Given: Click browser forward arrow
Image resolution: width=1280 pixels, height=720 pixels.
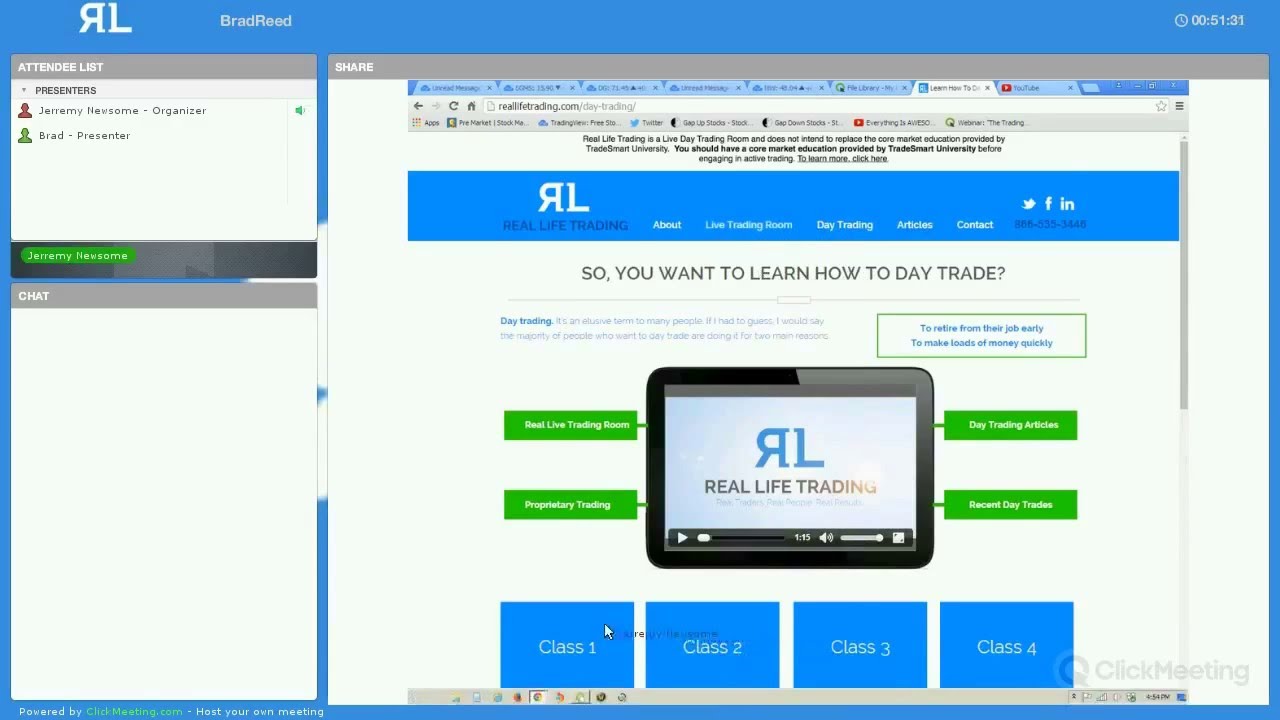Looking at the screenshot, I should [436, 106].
